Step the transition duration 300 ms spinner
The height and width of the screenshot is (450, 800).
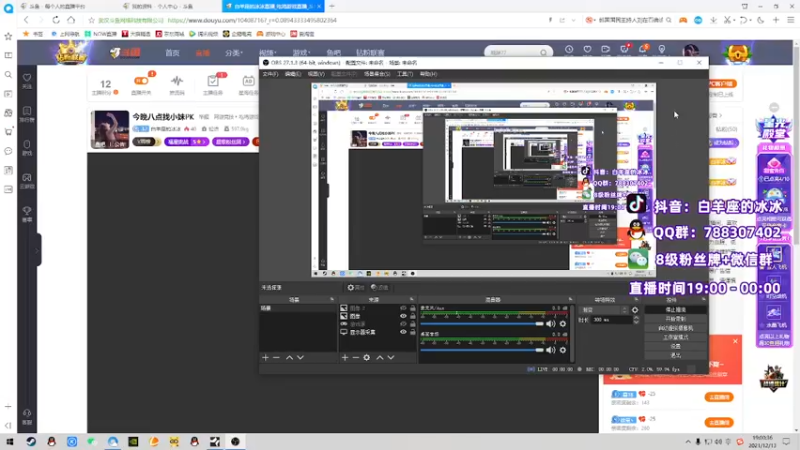pos(636,319)
